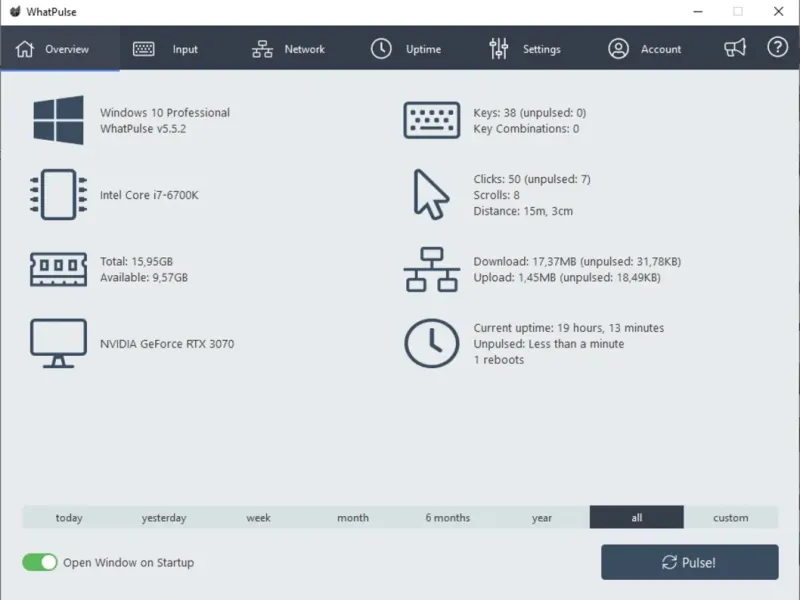Select the week time range
Viewport: 800px width, 600px height.
258,517
